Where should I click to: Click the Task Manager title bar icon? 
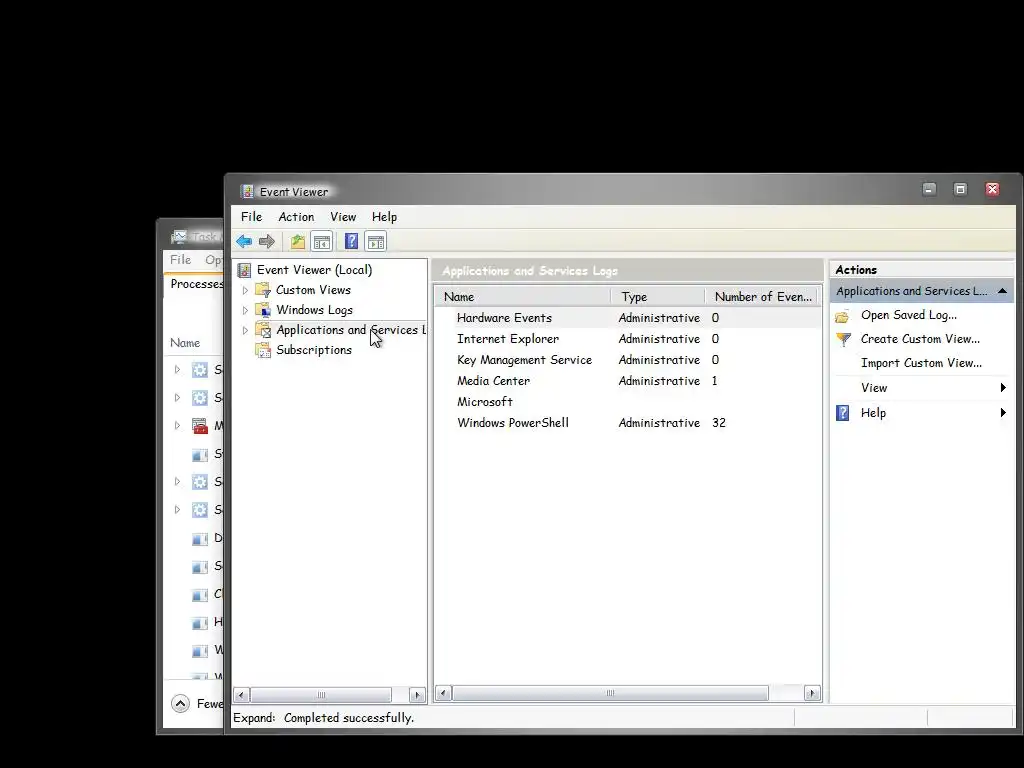pos(178,236)
